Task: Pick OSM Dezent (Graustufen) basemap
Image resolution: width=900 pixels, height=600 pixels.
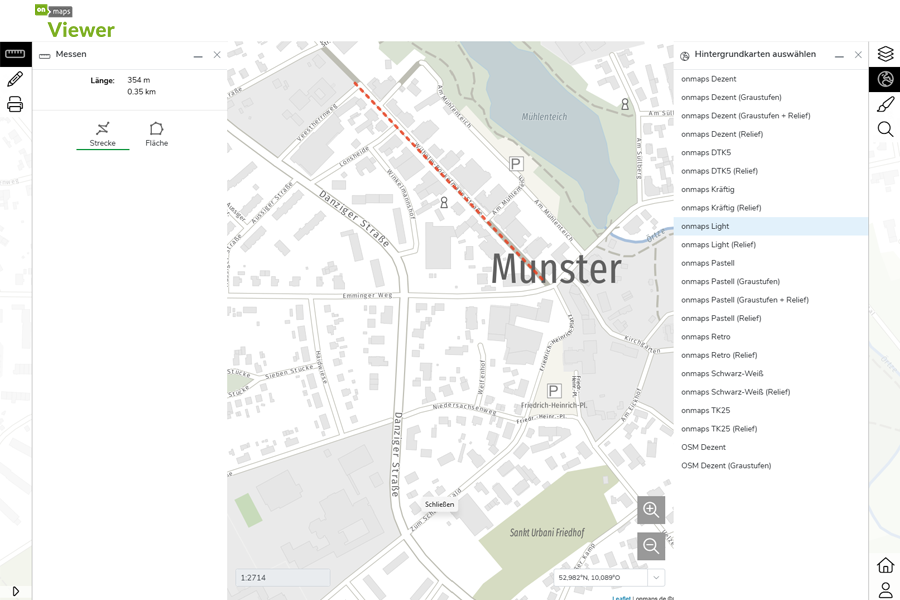Action: pyautogui.click(x=726, y=466)
